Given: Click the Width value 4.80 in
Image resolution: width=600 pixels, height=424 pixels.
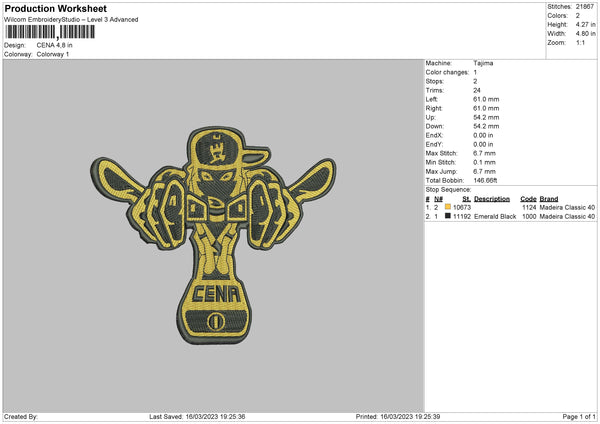Looking at the screenshot, I should click(x=585, y=34).
